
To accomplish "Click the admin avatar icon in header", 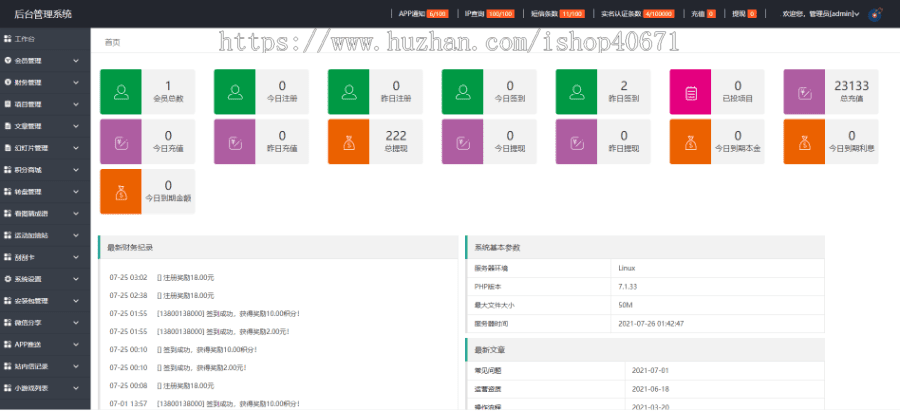I will tap(875, 14).
